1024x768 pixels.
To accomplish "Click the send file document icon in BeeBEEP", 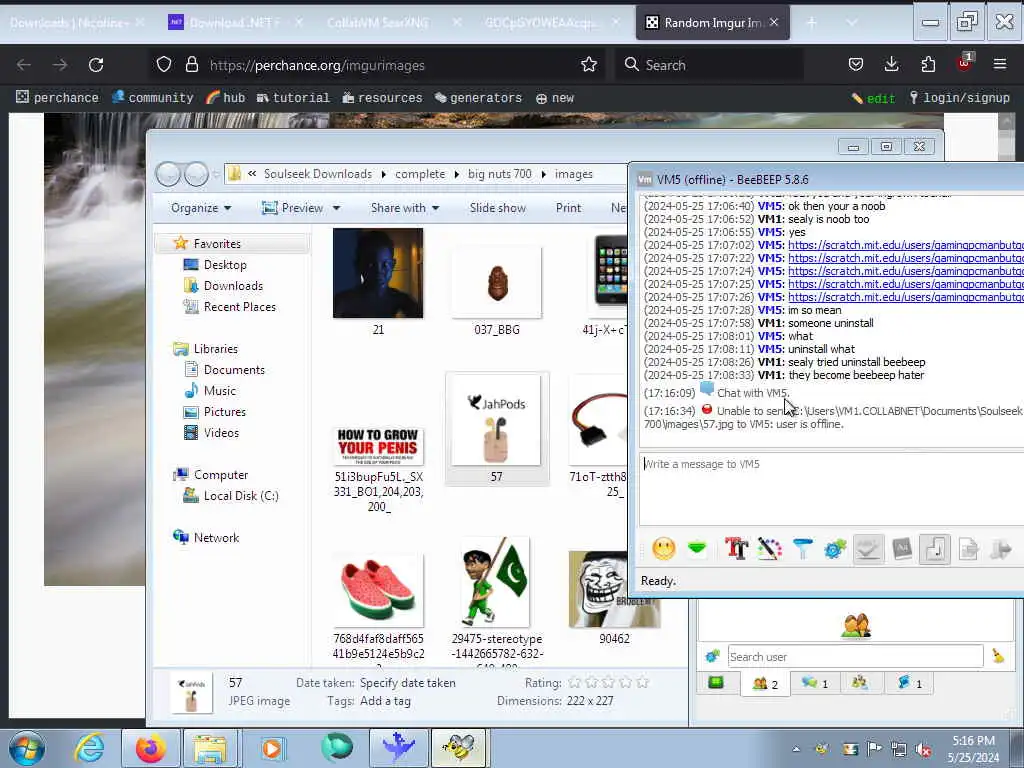I will (968, 549).
